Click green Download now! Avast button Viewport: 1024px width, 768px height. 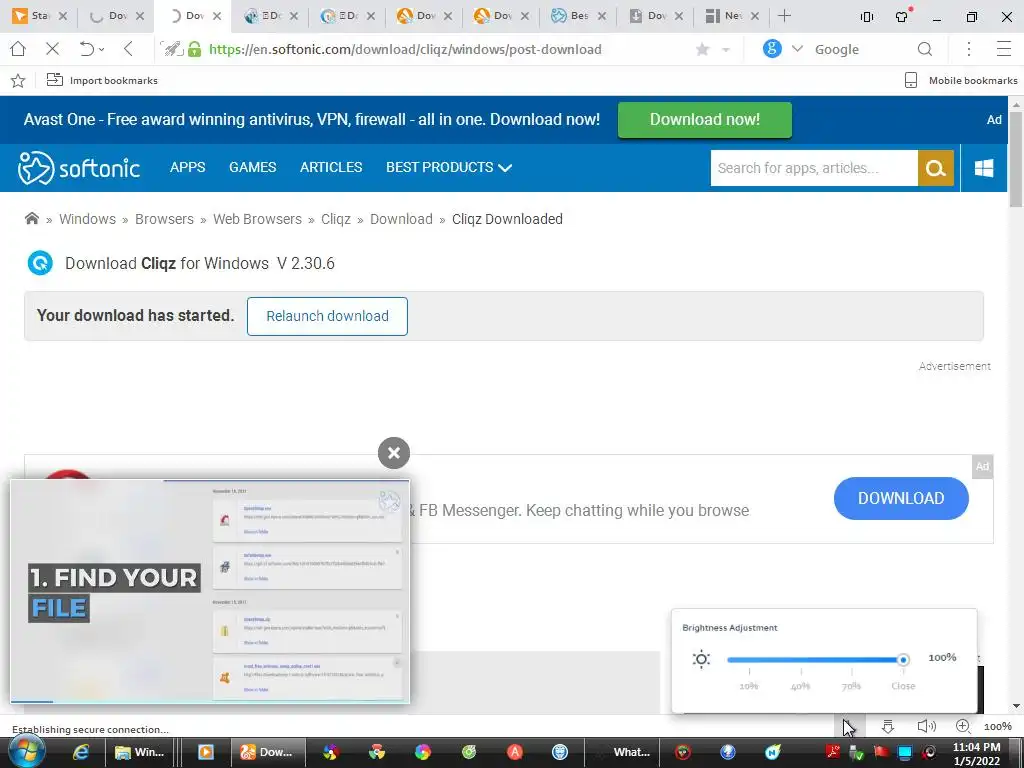click(x=705, y=120)
